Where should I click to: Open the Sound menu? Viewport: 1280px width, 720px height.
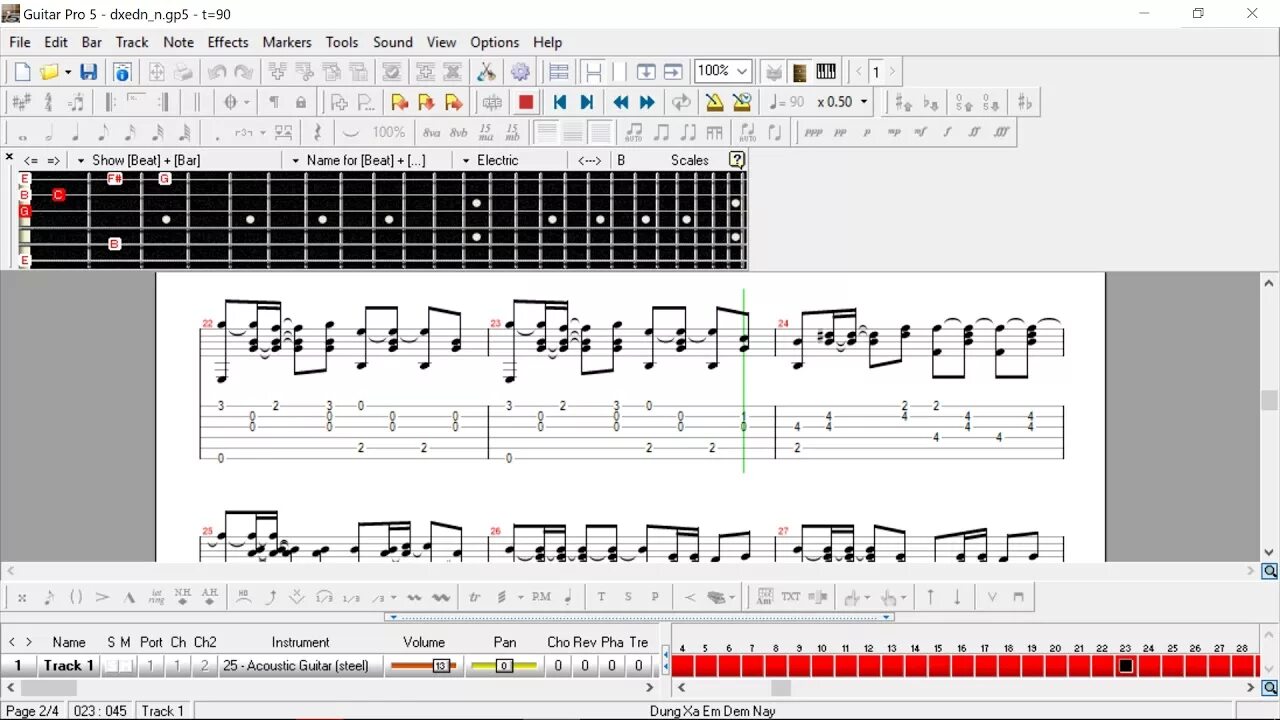pyautogui.click(x=393, y=42)
